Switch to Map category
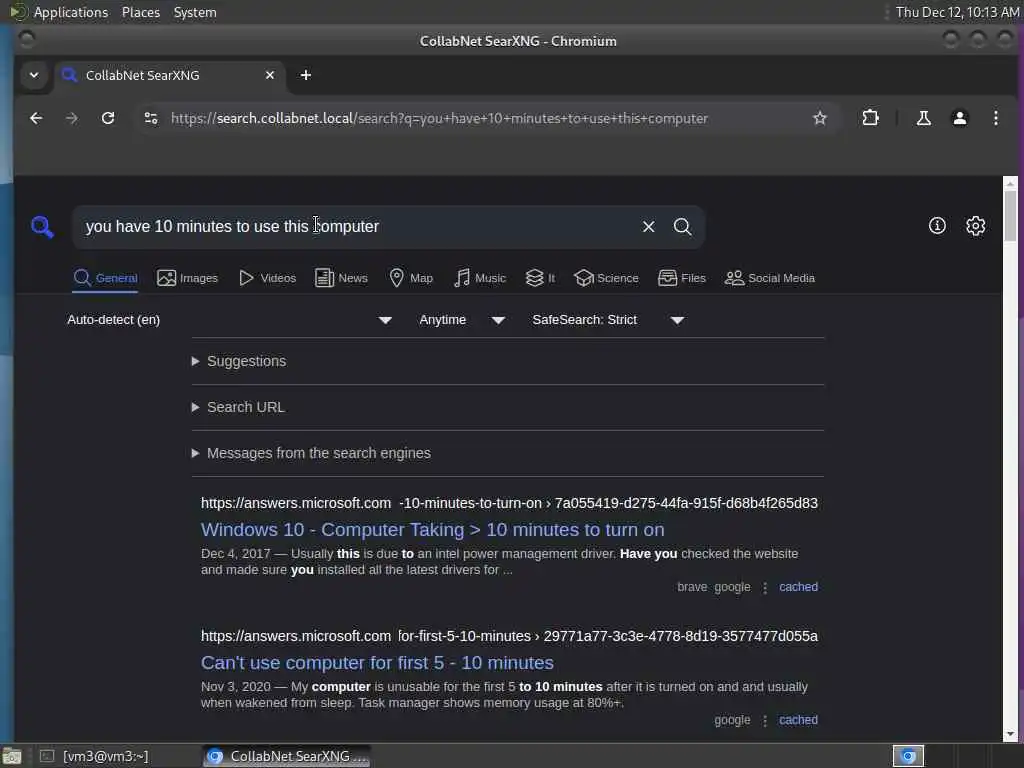This screenshot has height=768, width=1024. (x=411, y=278)
